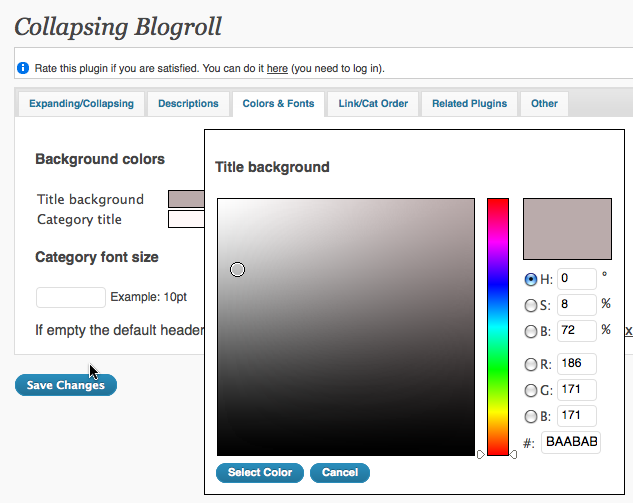Click the color picker circle marker
Screen dimensions: 633x503
pyautogui.click(x=237, y=269)
